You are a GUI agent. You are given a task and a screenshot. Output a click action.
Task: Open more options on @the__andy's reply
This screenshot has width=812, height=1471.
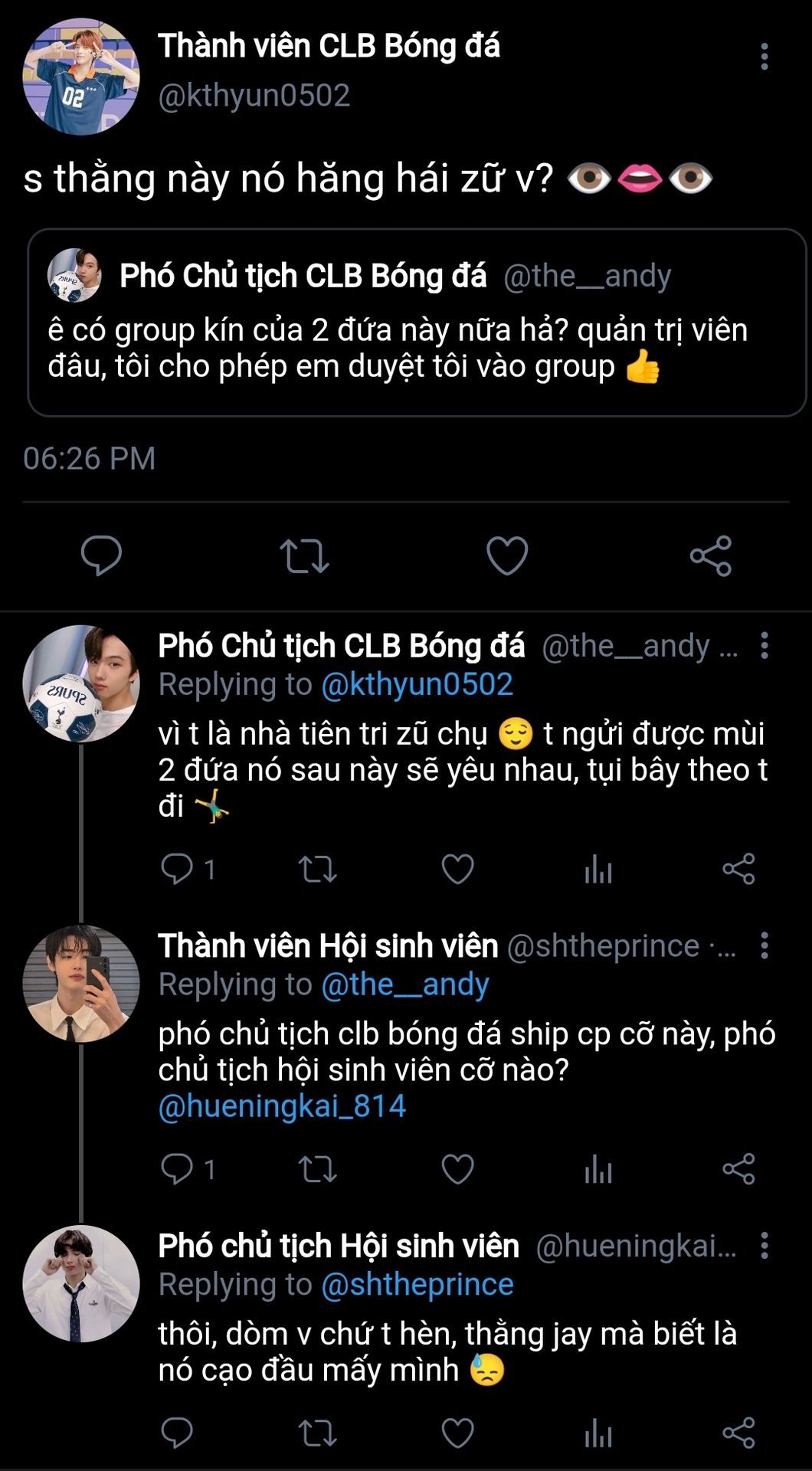764,646
